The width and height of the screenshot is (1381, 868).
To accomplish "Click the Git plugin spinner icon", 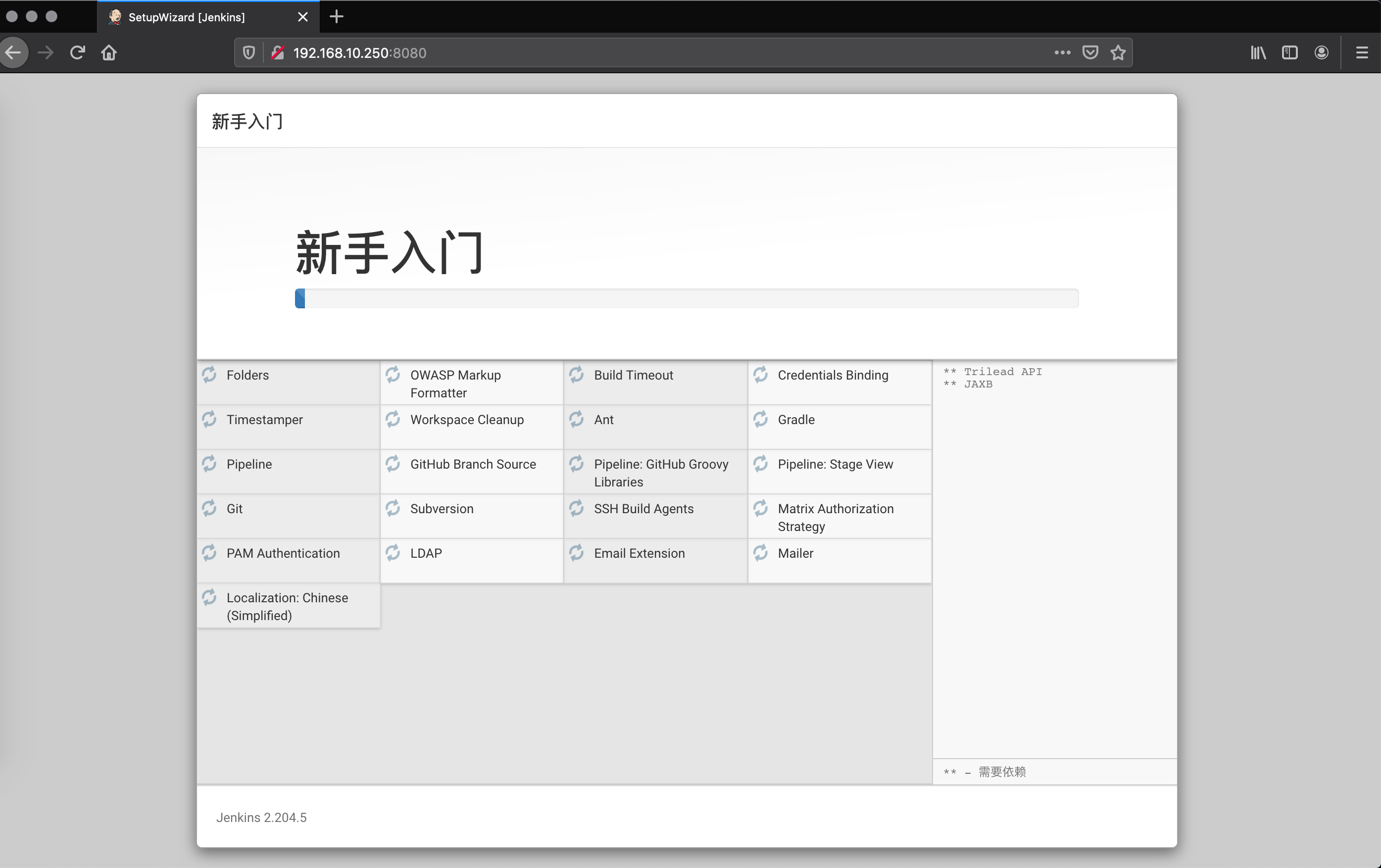I will 209,508.
